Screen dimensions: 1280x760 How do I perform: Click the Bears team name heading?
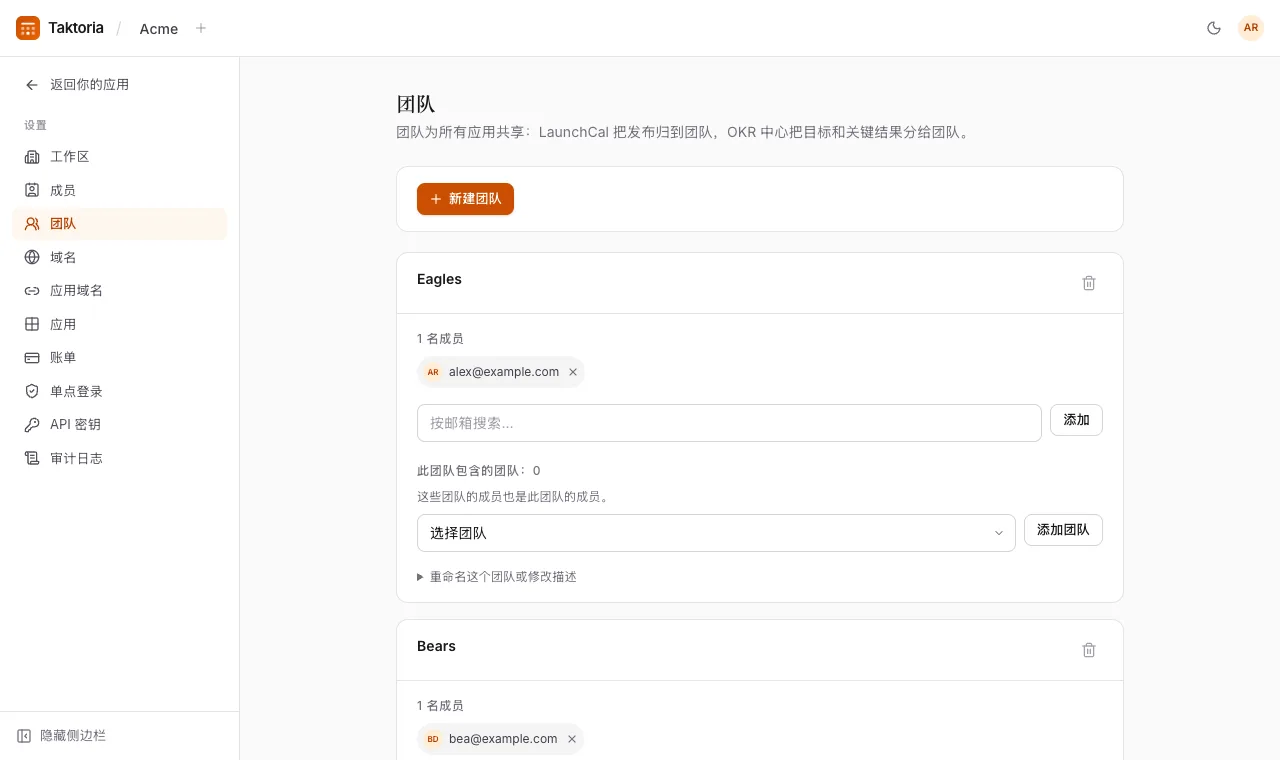pos(436,646)
